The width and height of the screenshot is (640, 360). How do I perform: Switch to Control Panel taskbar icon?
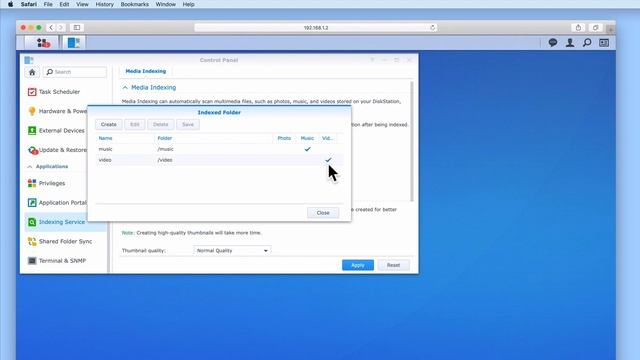click(74, 42)
